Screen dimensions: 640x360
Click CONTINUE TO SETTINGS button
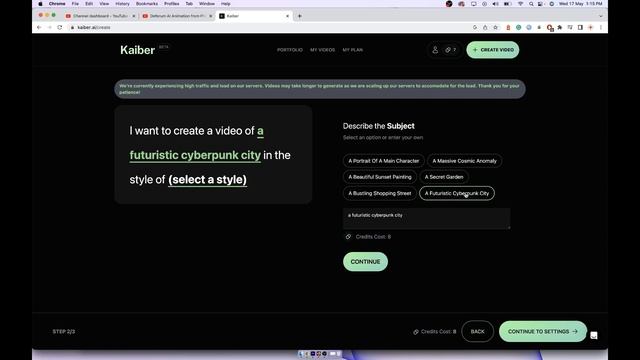[543, 331]
